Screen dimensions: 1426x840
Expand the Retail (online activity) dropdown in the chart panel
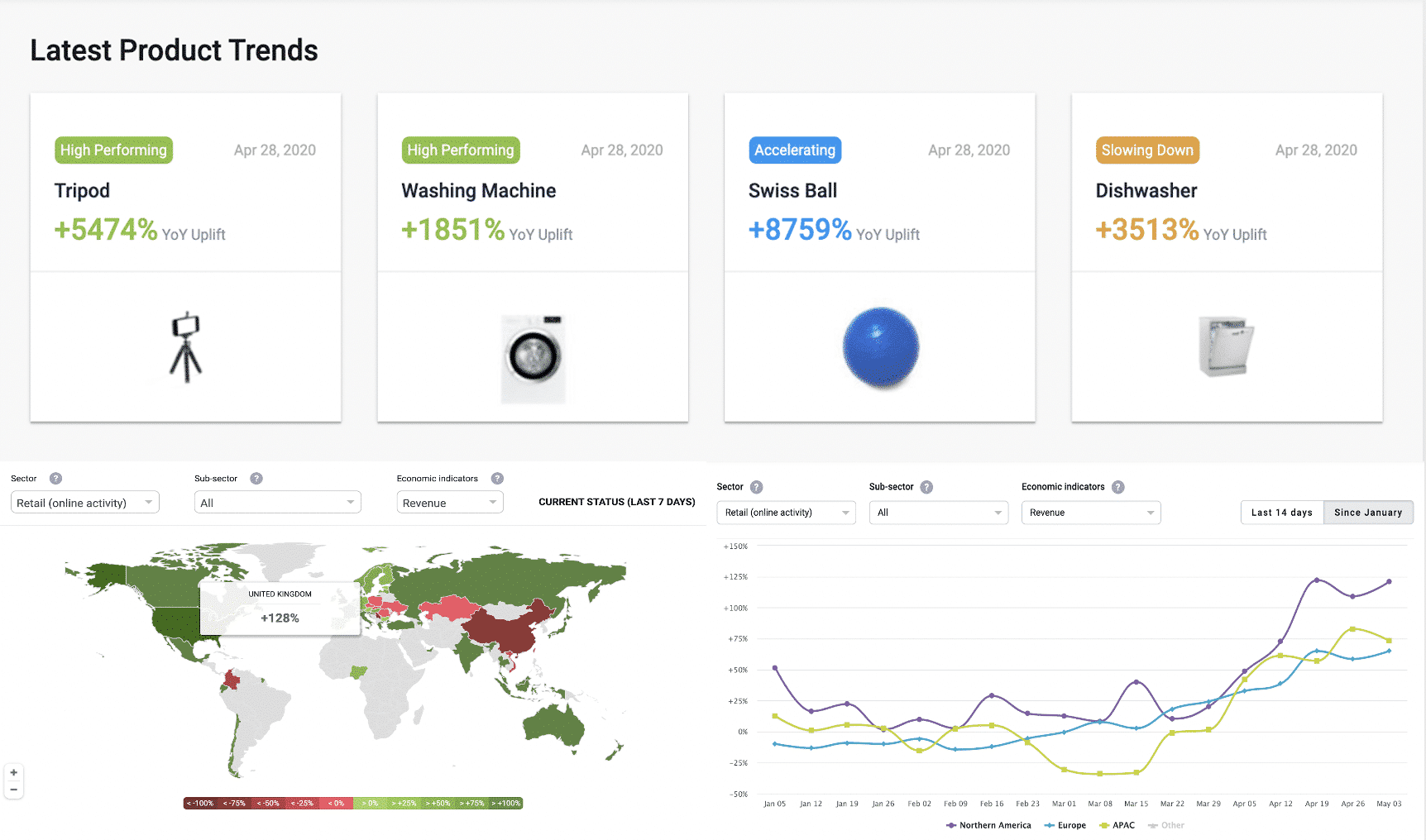(786, 513)
